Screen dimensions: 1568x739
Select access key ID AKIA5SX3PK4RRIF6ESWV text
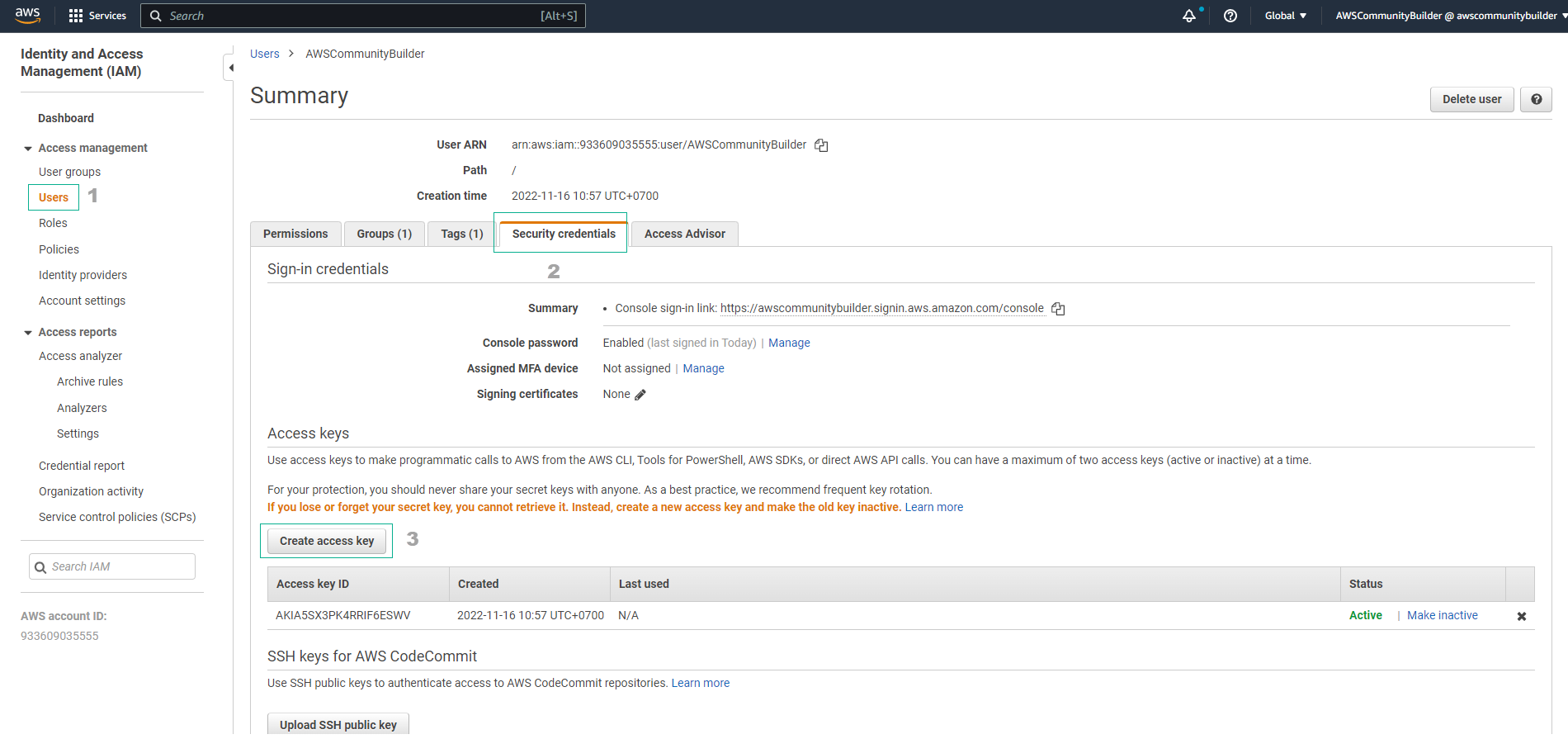point(343,615)
